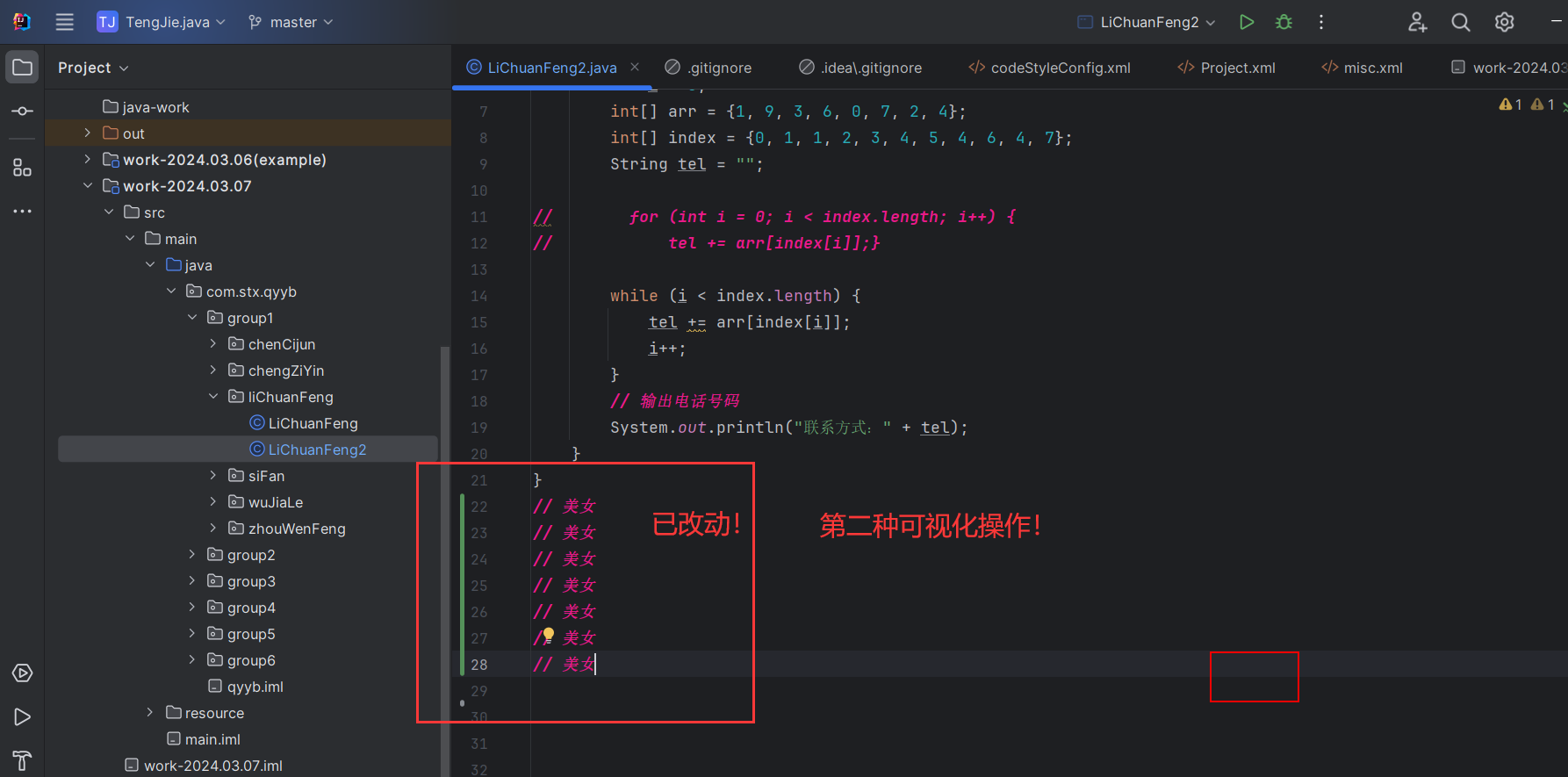Select the group5 package
The width and height of the screenshot is (1568, 777).
click(x=241, y=633)
